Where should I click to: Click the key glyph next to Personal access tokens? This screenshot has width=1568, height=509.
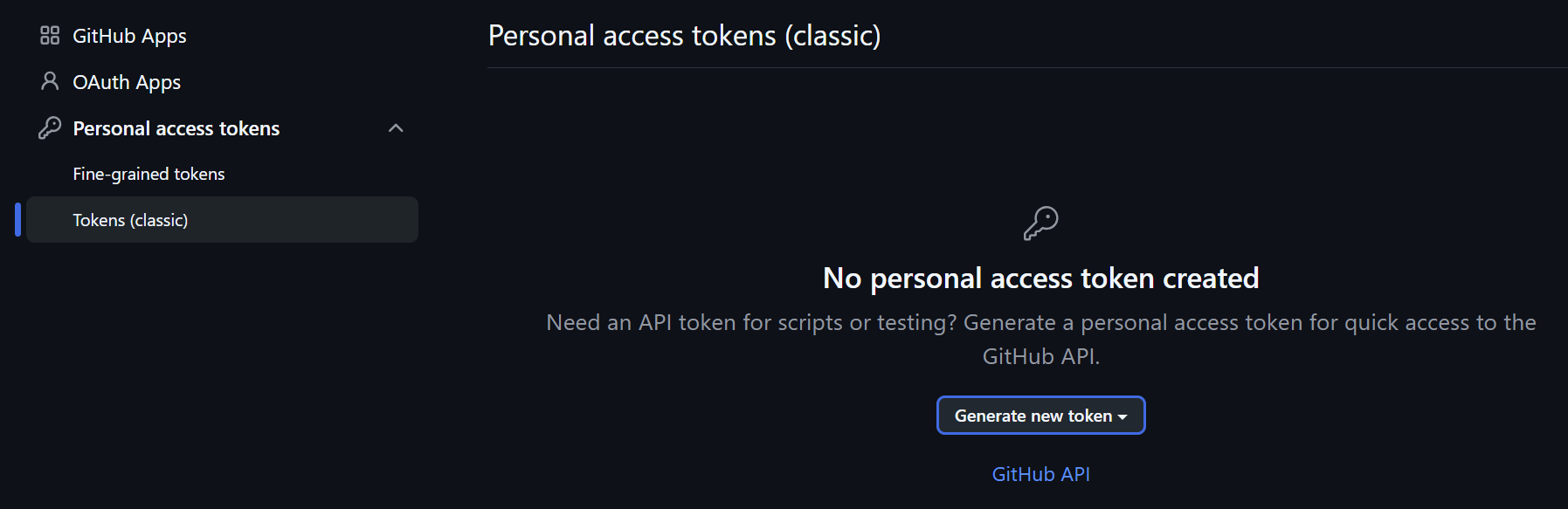(x=50, y=127)
